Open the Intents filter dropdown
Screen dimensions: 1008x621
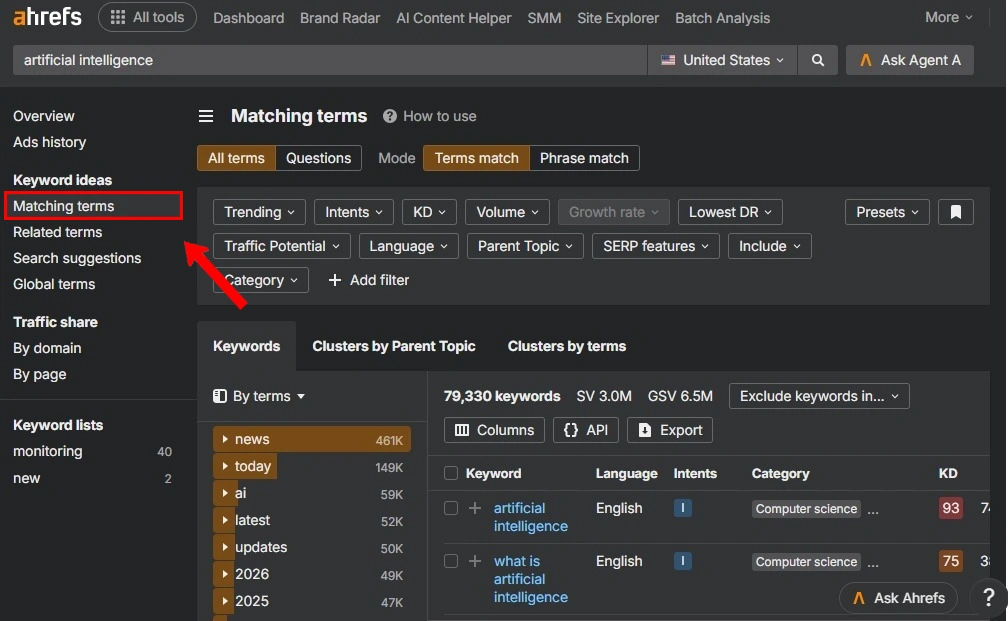[x=354, y=212]
